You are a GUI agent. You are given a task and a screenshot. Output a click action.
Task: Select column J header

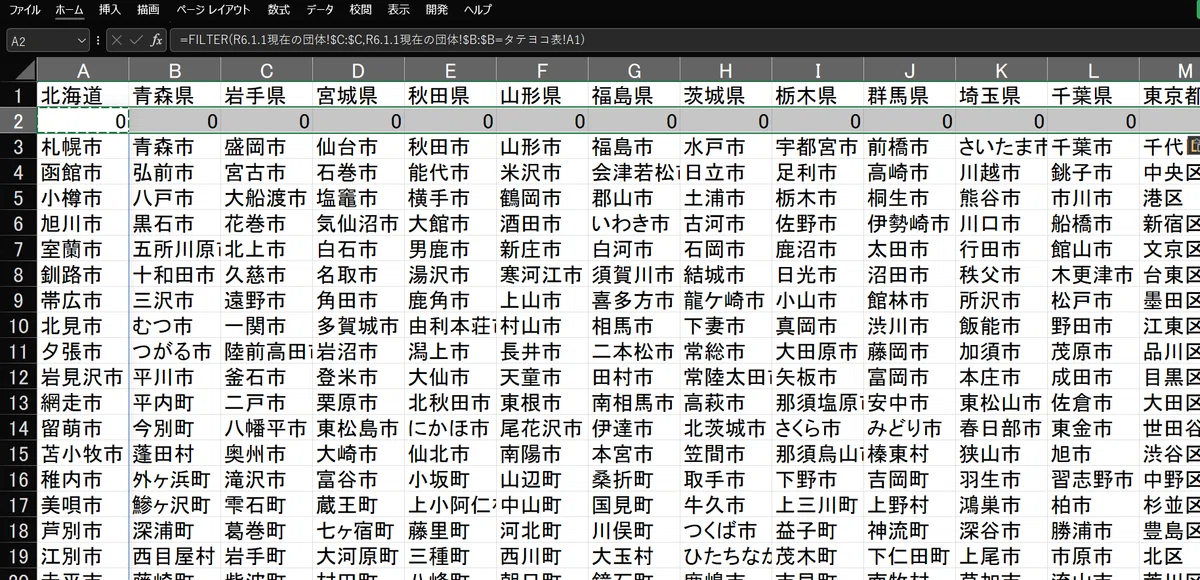[x=910, y=69]
